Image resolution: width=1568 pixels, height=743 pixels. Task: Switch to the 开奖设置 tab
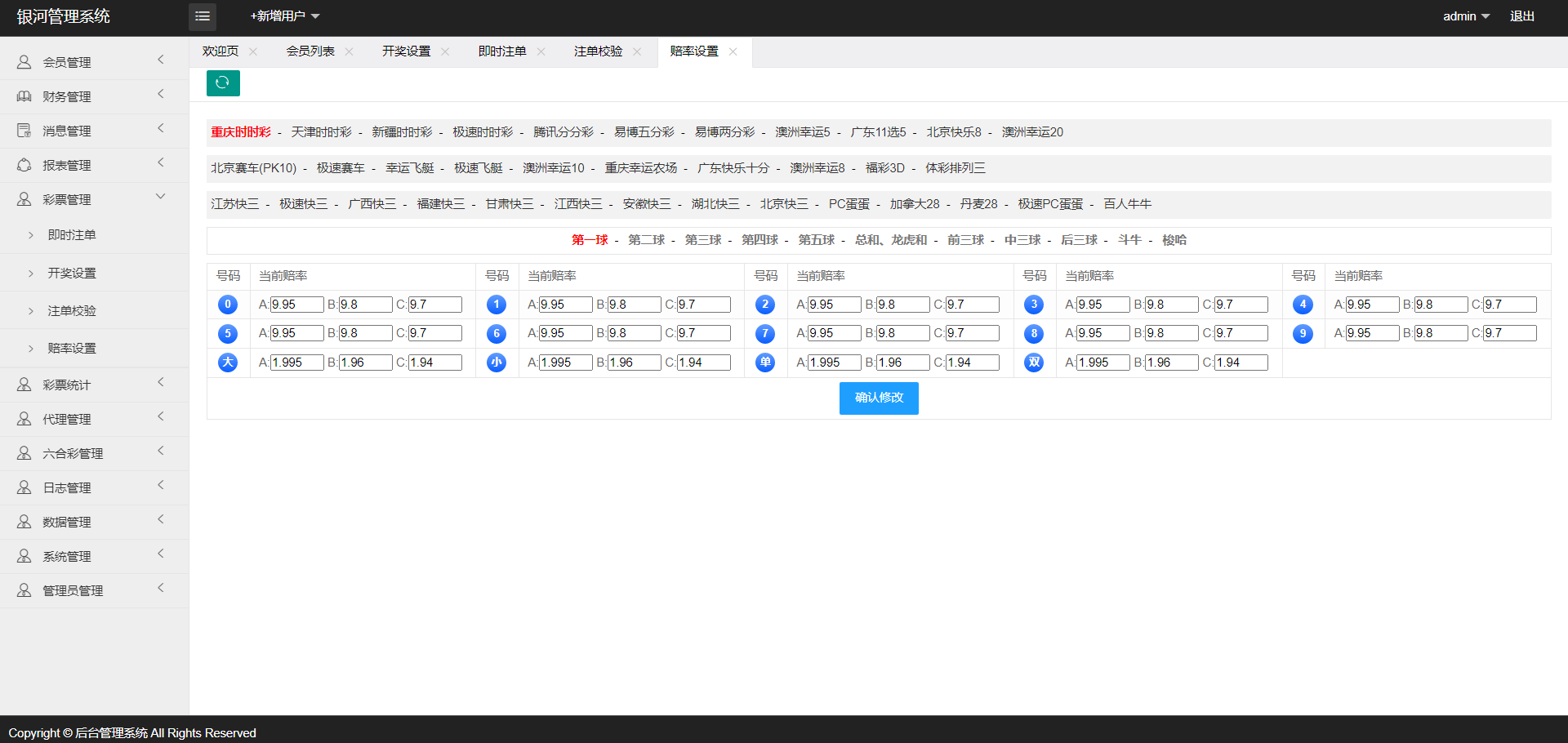click(x=406, y=51)
